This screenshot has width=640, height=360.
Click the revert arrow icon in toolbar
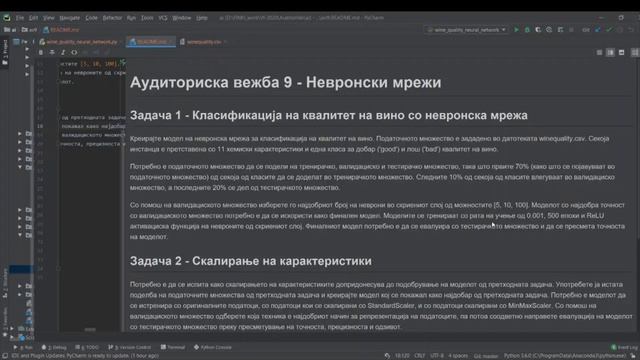click(x=631, y=30)
